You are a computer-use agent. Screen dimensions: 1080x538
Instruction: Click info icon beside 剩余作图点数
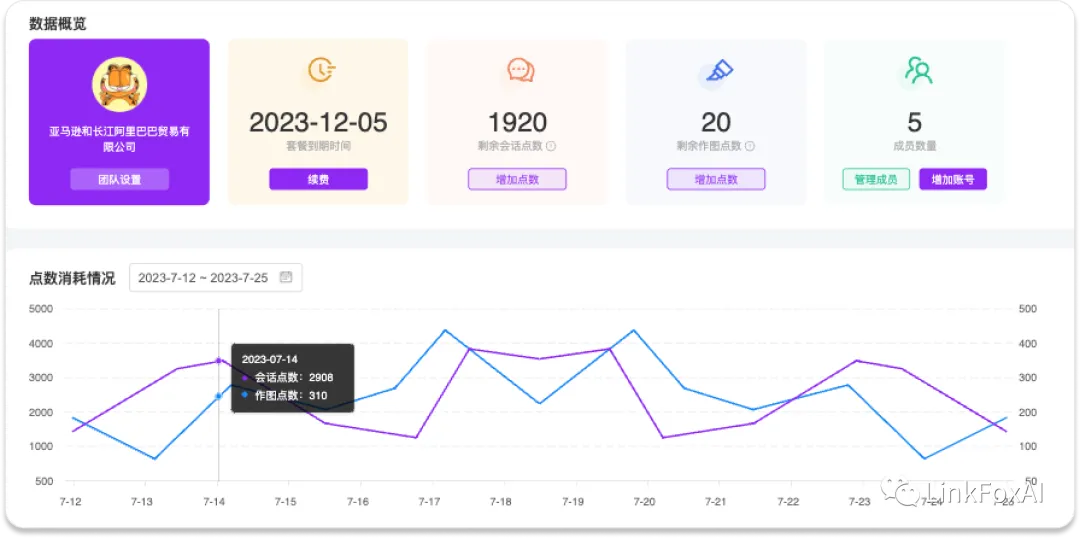click(x=750, y=146)
